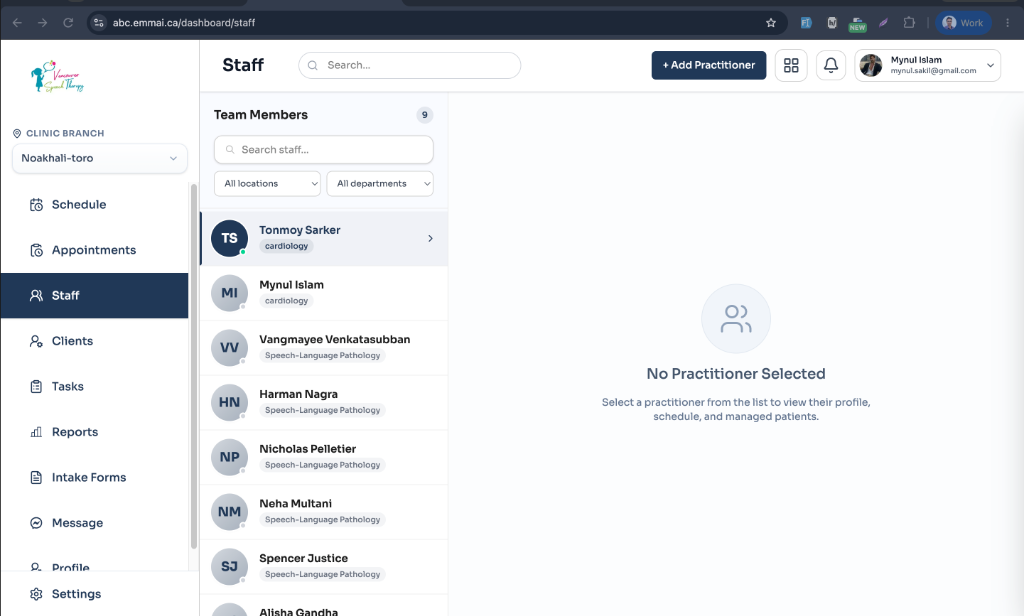Viewport: 1024px width, 616px height.
Task: Select Mynul Islam in team list
Action: pyautogui.click(x=324, y=293)
